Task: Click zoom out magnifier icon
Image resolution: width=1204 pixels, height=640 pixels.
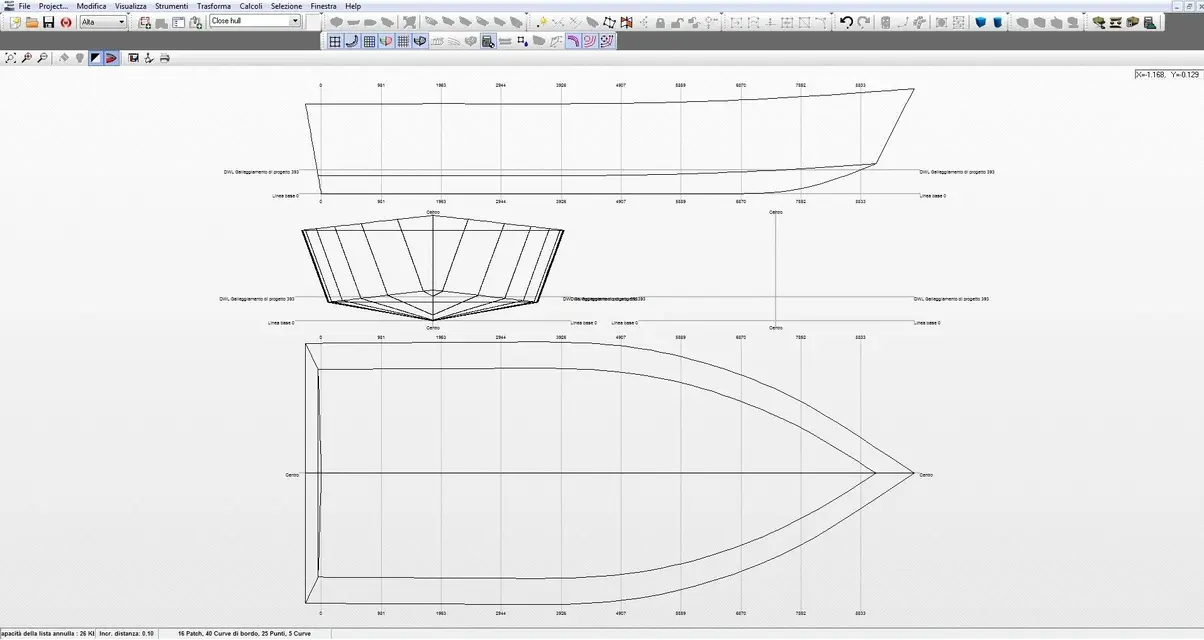Action: click(x=42, y=58)
